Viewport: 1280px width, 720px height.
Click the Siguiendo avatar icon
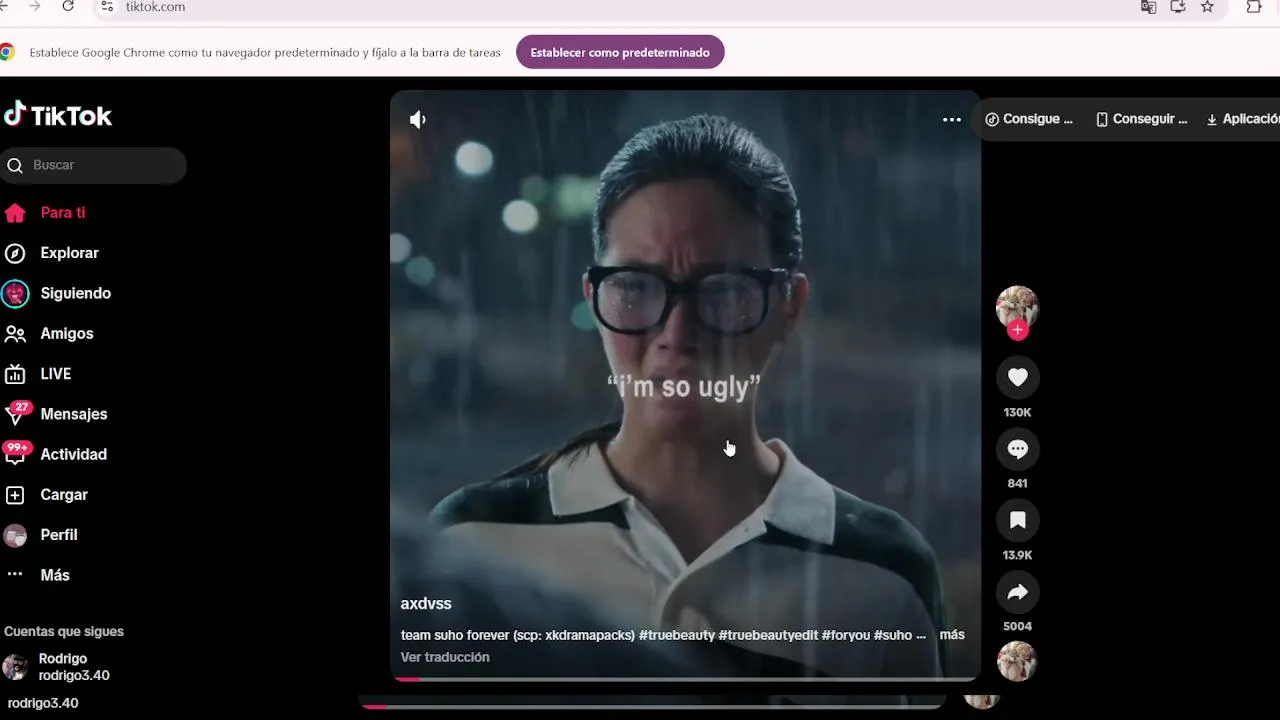(15, 293)
